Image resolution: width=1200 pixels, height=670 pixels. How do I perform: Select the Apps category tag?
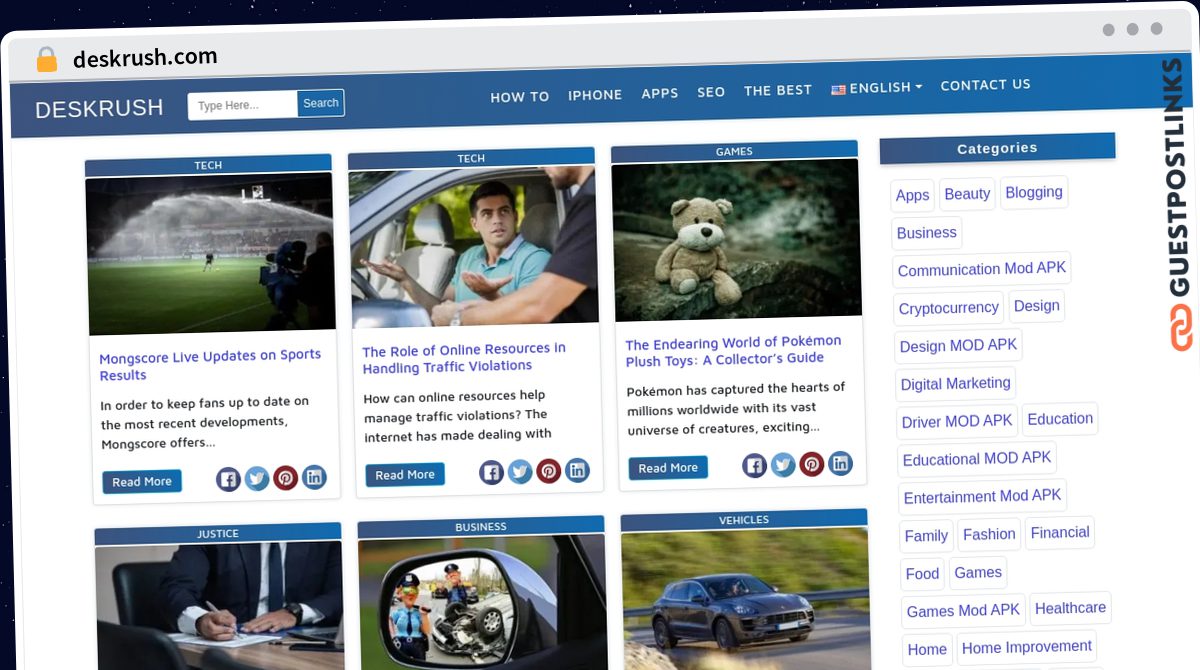(912, 195)
